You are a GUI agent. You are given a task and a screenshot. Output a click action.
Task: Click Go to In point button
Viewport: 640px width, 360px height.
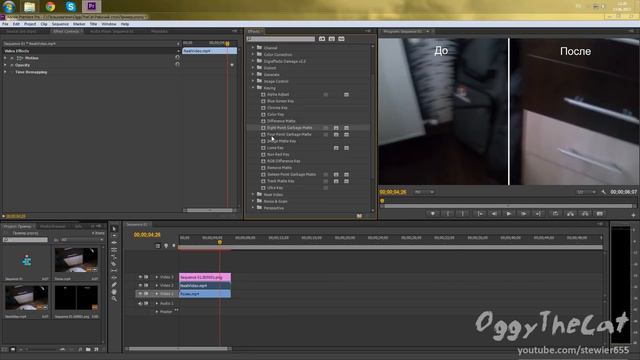480,213
